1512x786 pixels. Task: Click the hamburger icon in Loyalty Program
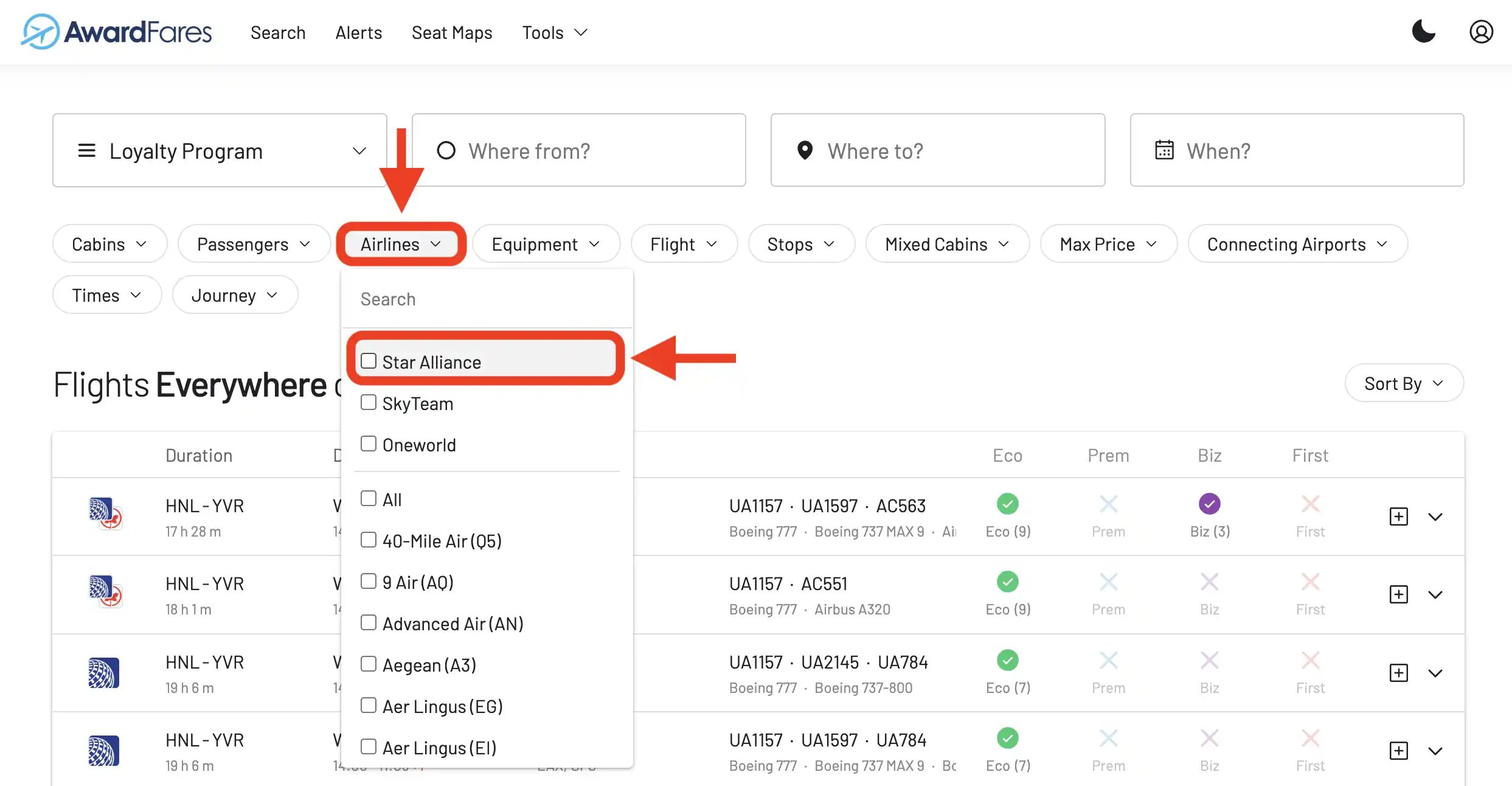coord(86,150)
